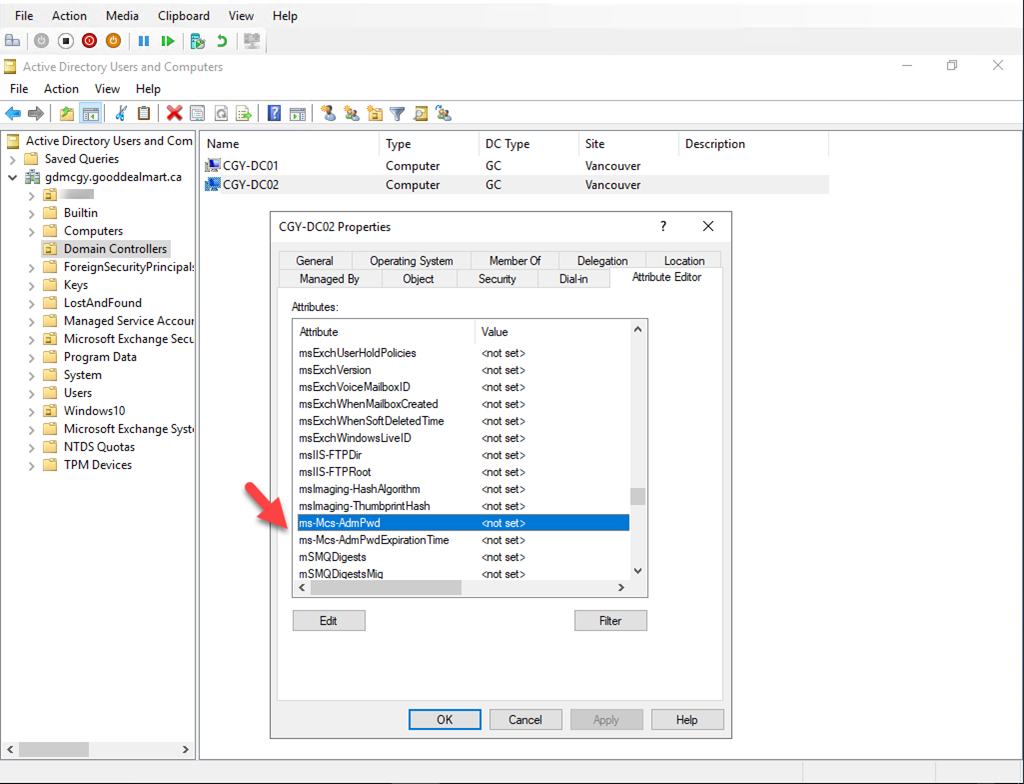The width and height of the screenshot is (1024, 784).
Task: Expand the LostAndFound container
Action: pyautogui.click(x=31, y=303)
